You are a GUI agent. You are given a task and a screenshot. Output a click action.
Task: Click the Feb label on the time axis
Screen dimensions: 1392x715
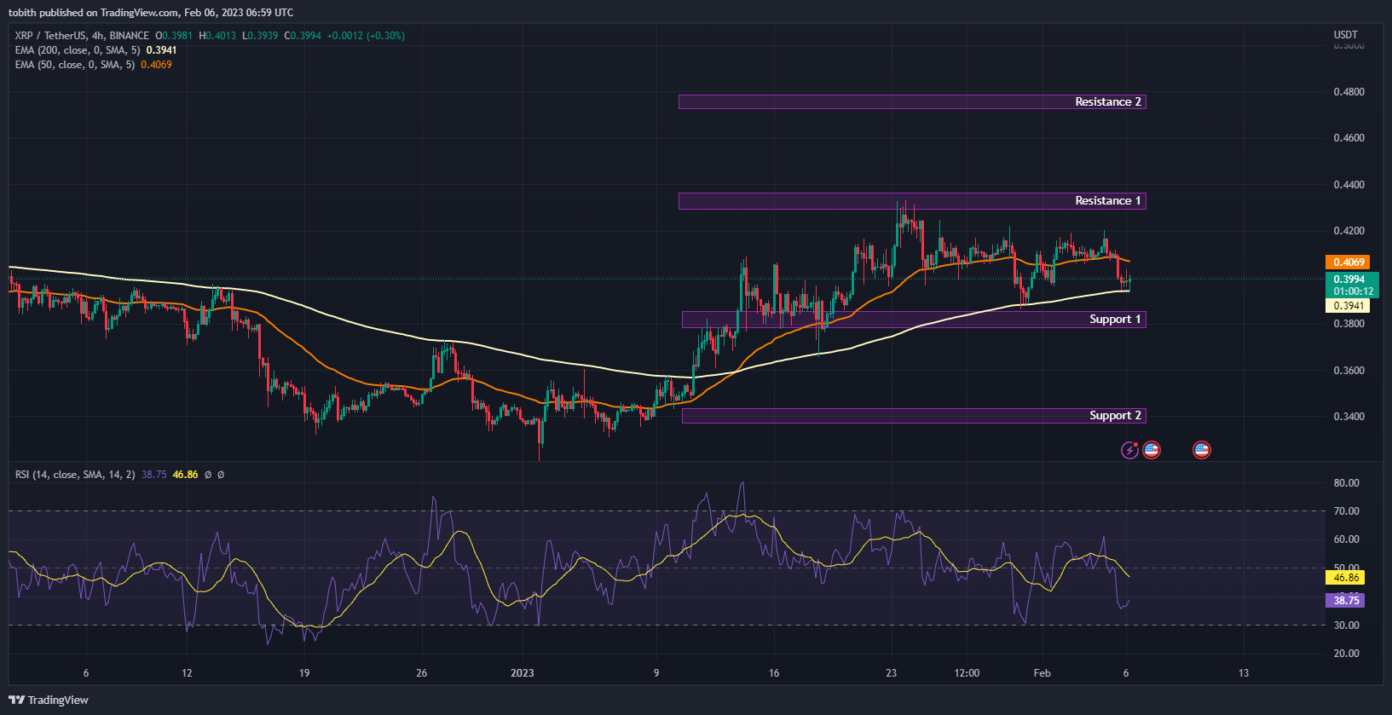point(1045,673)
